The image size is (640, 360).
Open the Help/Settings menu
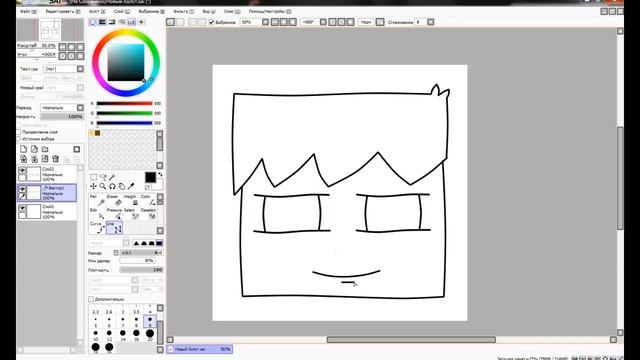(270, 11)
